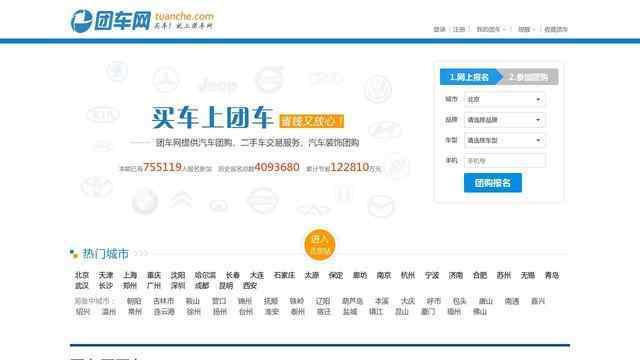Choose 嘉兴 from the grey city list
Screen dimensions: 640x360
(x=538, y=301)
